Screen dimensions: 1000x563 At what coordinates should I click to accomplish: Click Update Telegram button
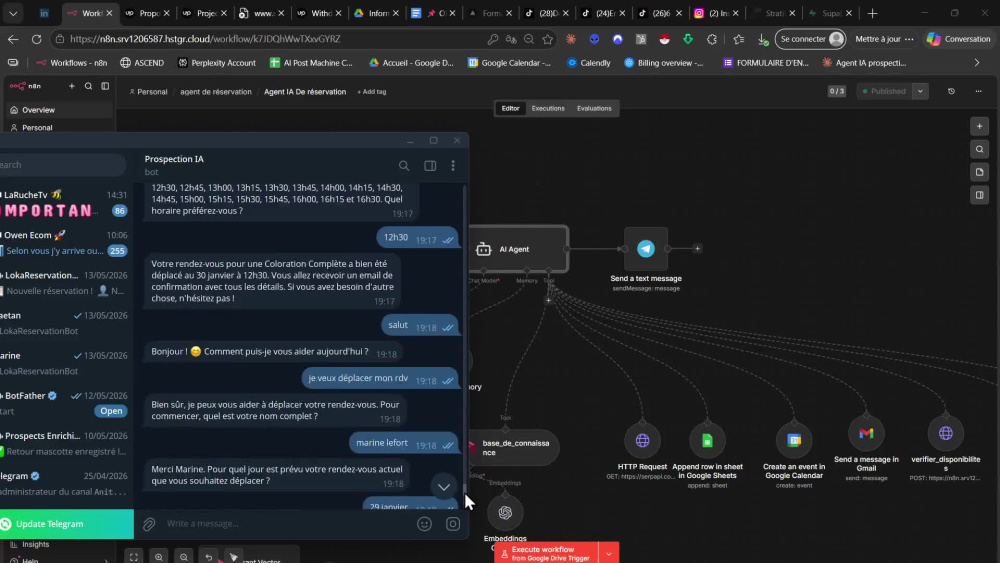click(66, 524)
